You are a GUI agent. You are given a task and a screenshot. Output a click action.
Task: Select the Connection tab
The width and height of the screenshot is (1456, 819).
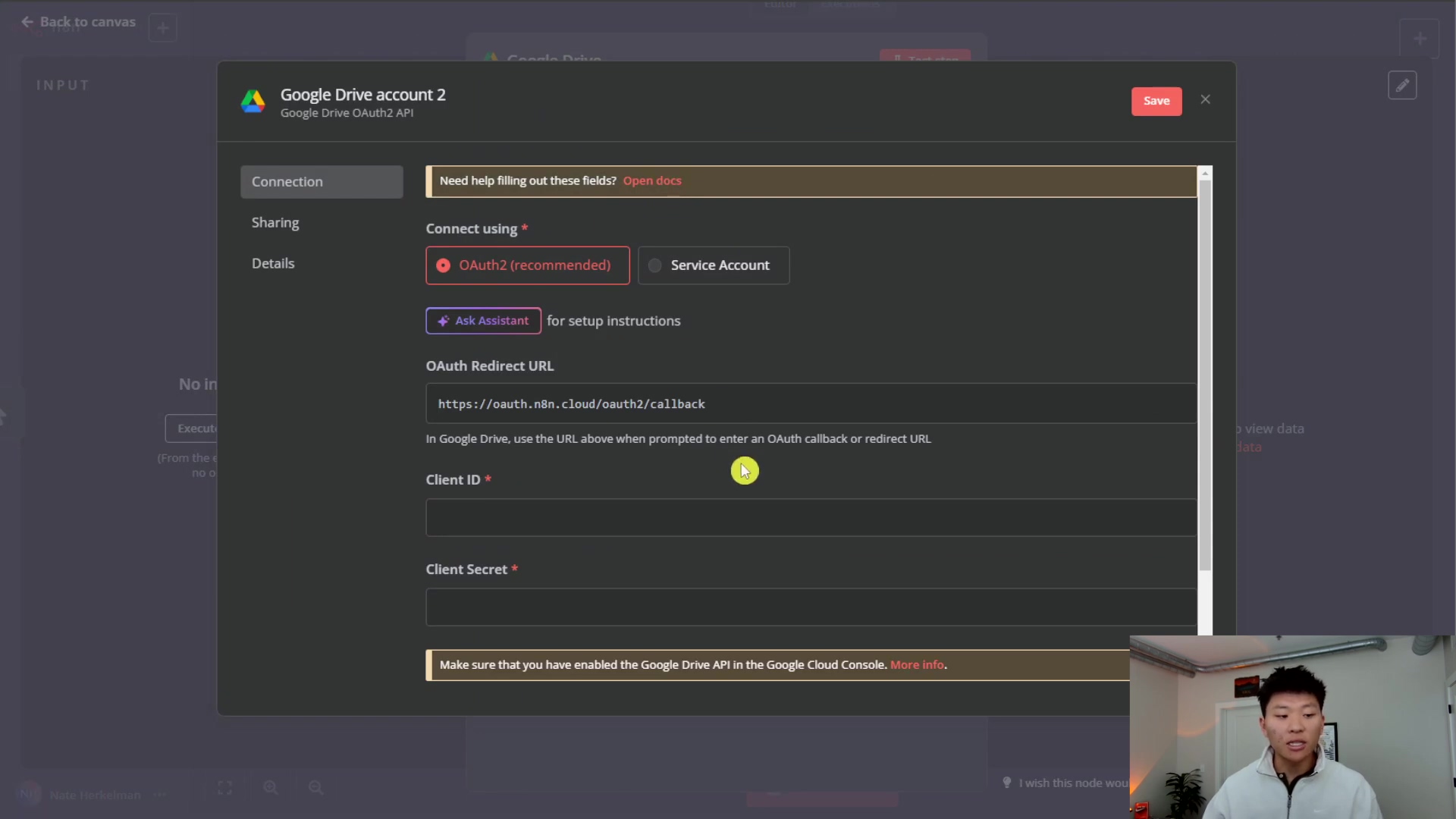(x=322, y=182)
